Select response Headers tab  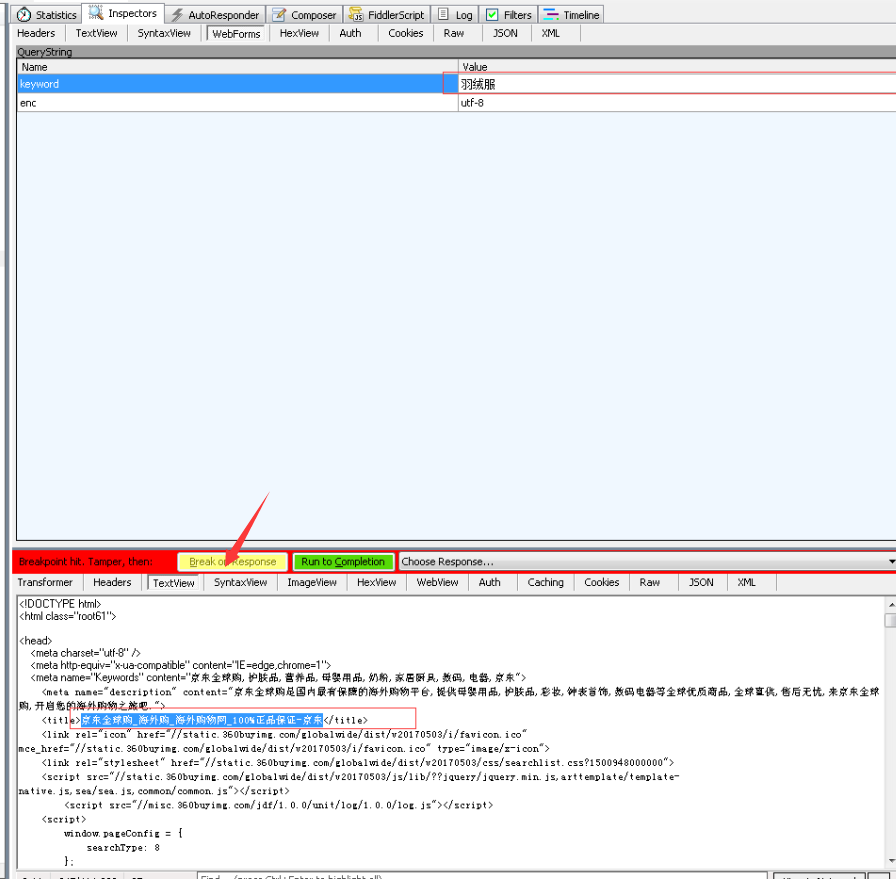pos(112,582)
